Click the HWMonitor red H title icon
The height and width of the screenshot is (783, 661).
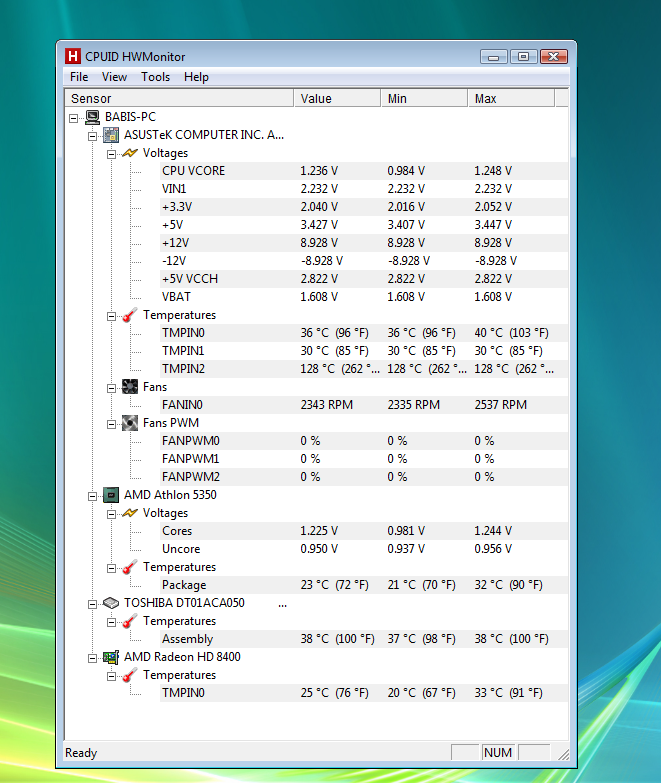pos(73,56)
